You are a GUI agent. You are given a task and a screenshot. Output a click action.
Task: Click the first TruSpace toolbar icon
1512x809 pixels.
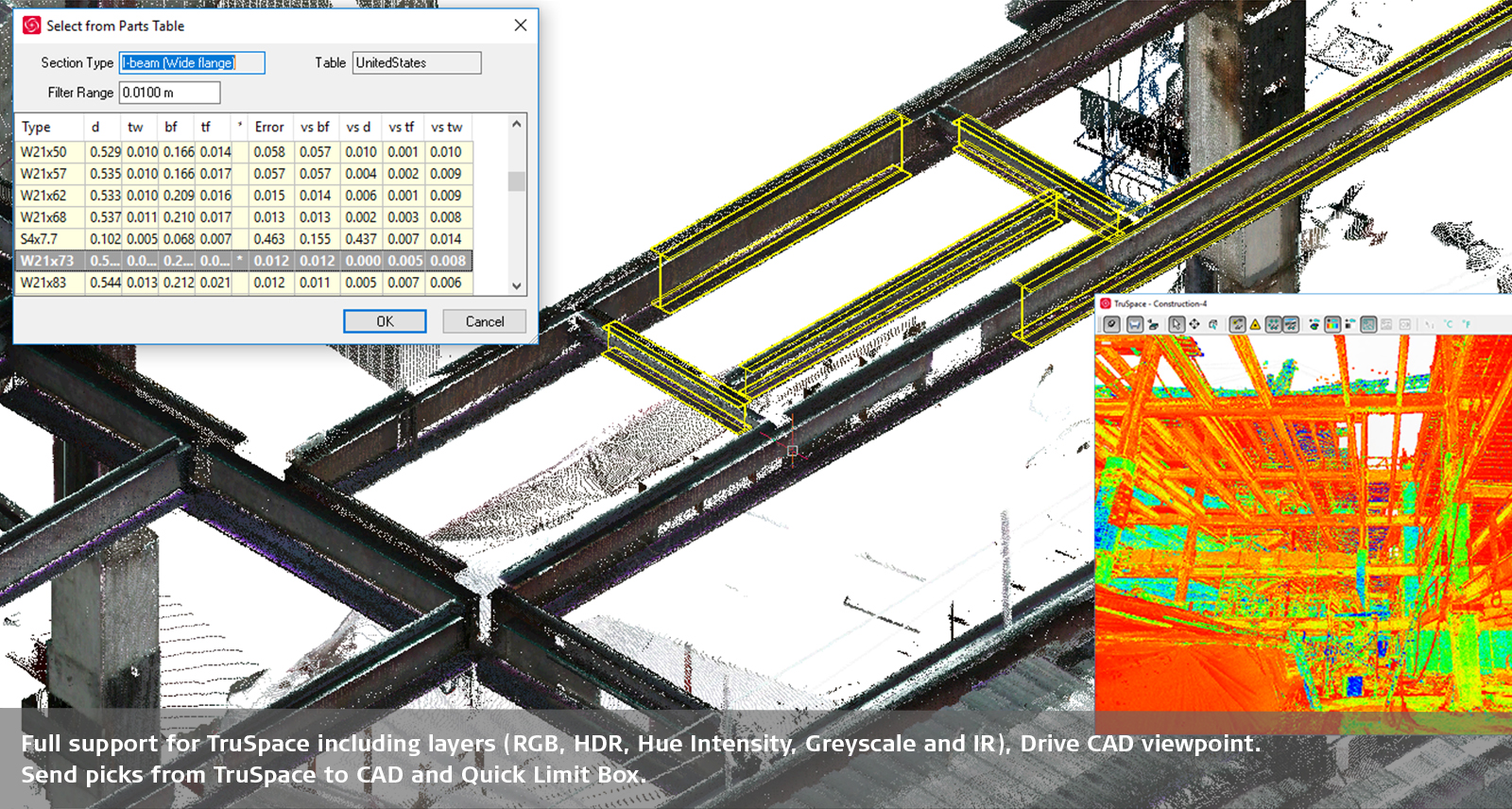1112,324
